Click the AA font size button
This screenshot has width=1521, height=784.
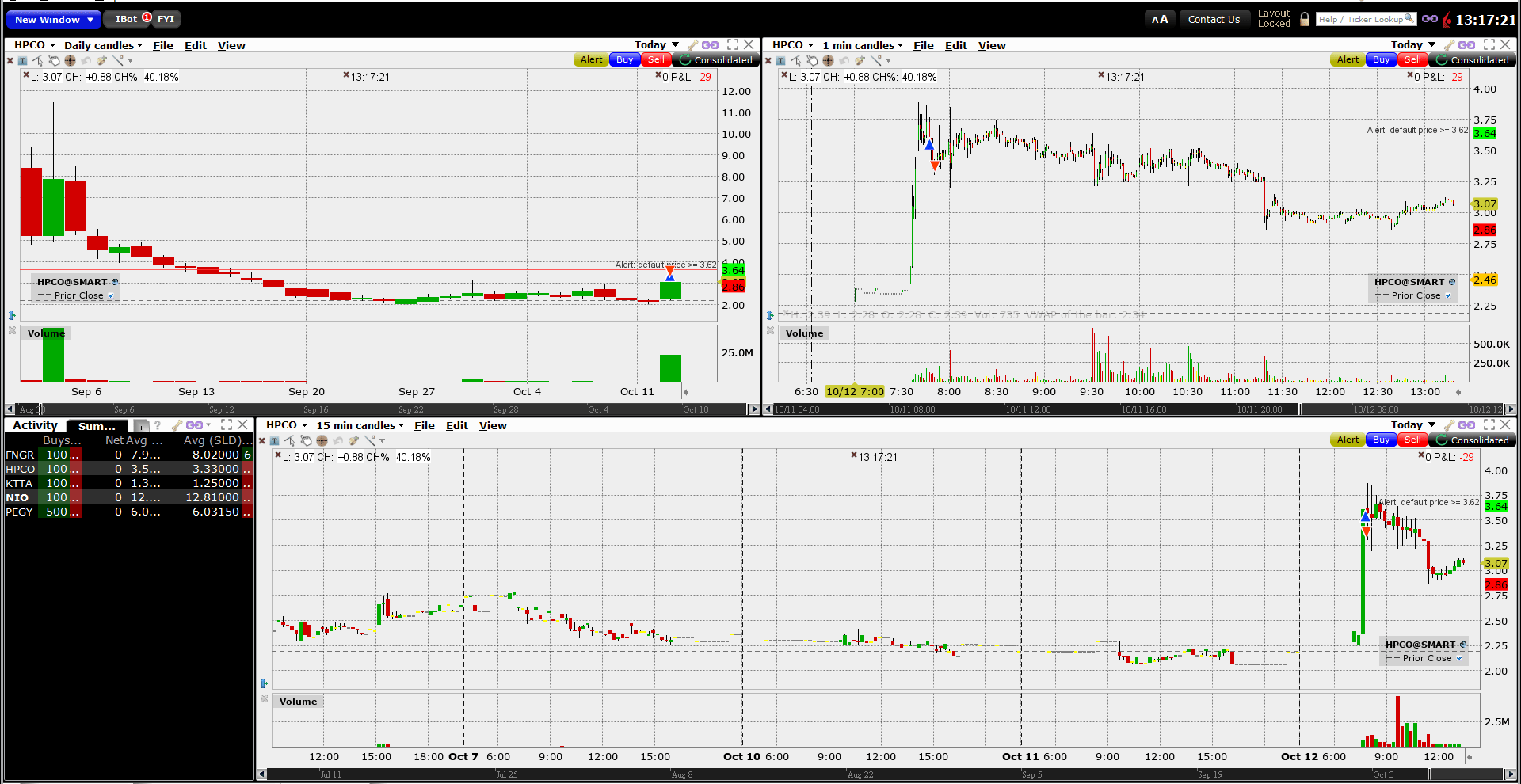click(x=1160, y=19)
